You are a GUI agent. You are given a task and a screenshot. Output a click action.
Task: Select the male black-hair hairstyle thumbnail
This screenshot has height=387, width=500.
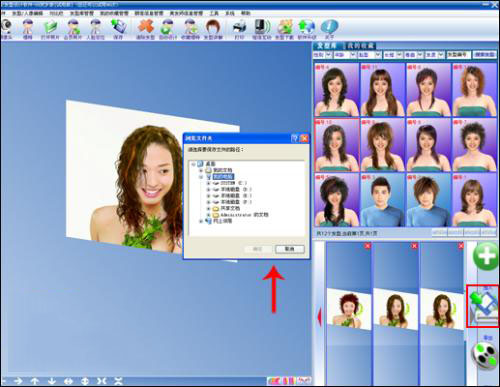(382, 199)
